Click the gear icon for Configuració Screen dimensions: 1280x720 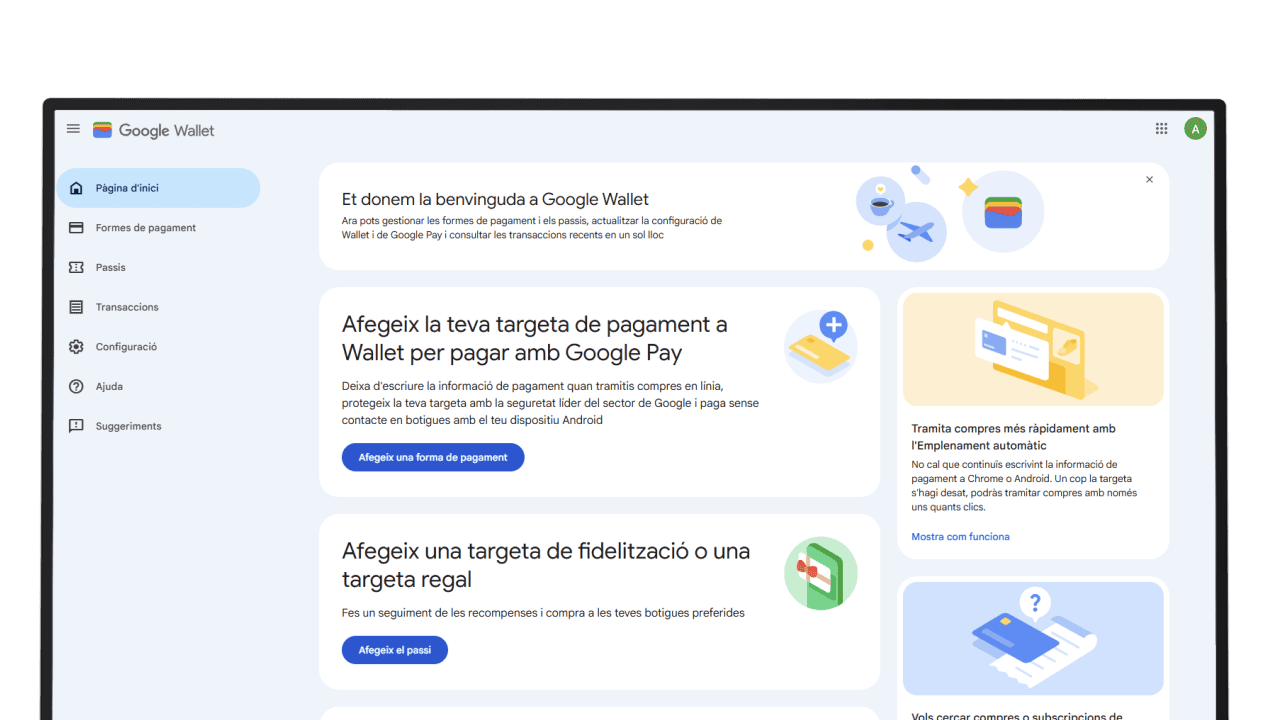76,347
